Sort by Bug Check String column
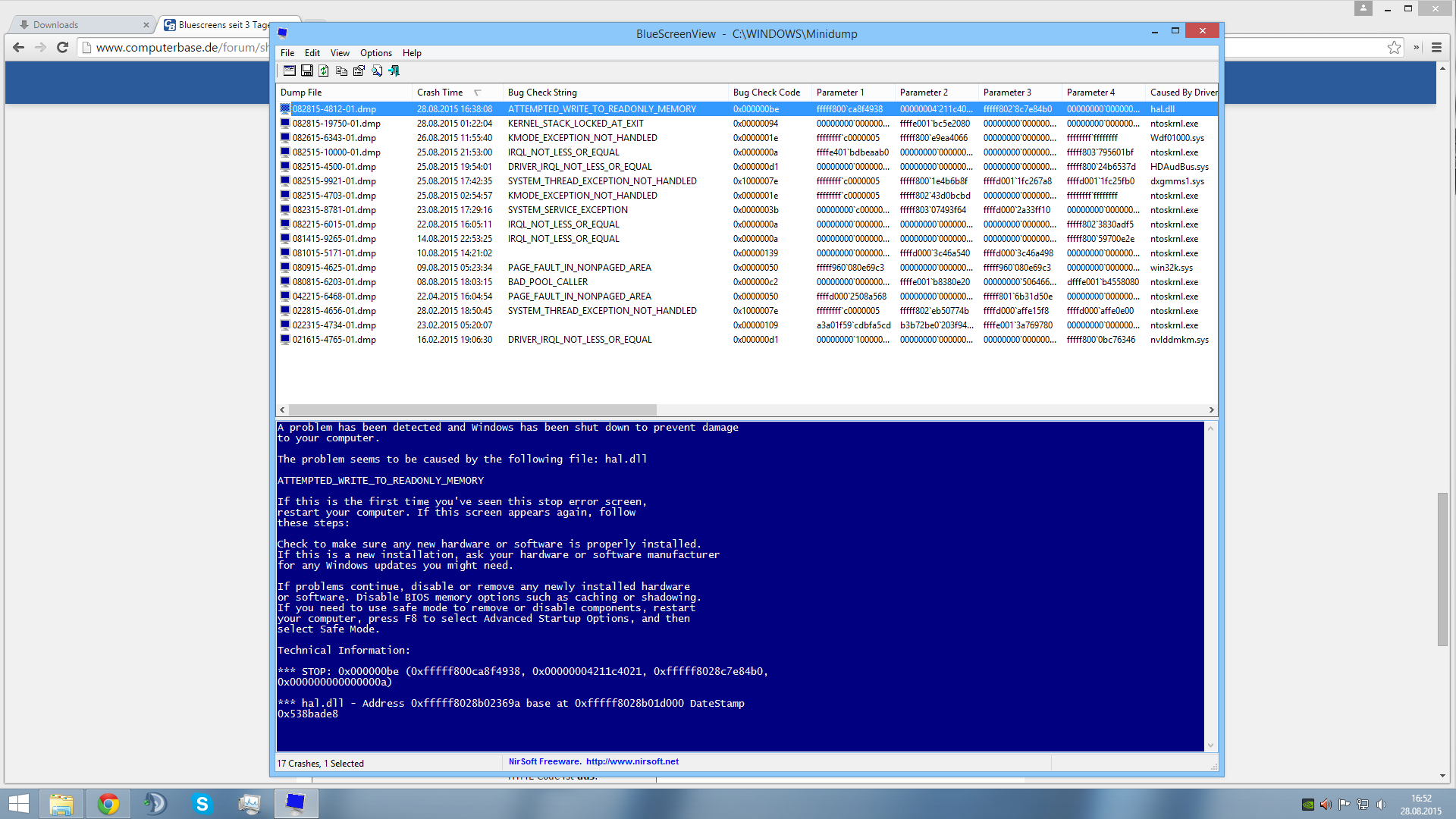Image resolution: width=1456 pixels, height=819 pixels. pos(542,93)
